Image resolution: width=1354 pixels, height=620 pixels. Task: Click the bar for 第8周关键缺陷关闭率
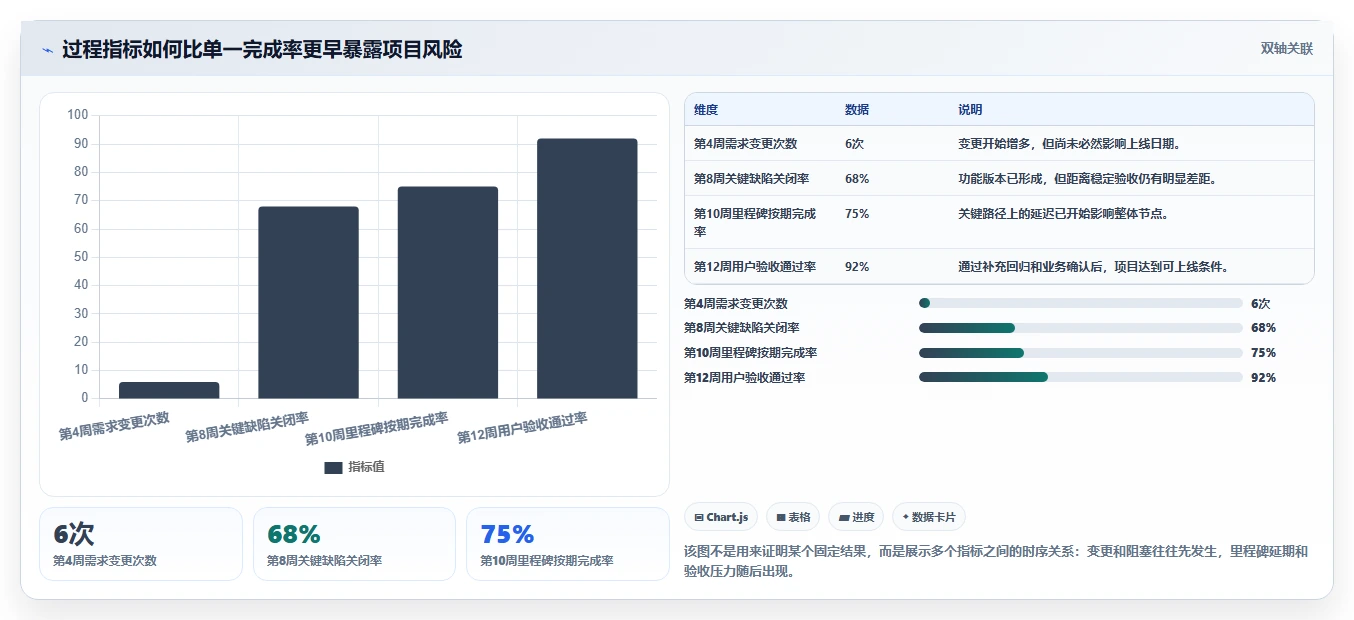point(308,302)
